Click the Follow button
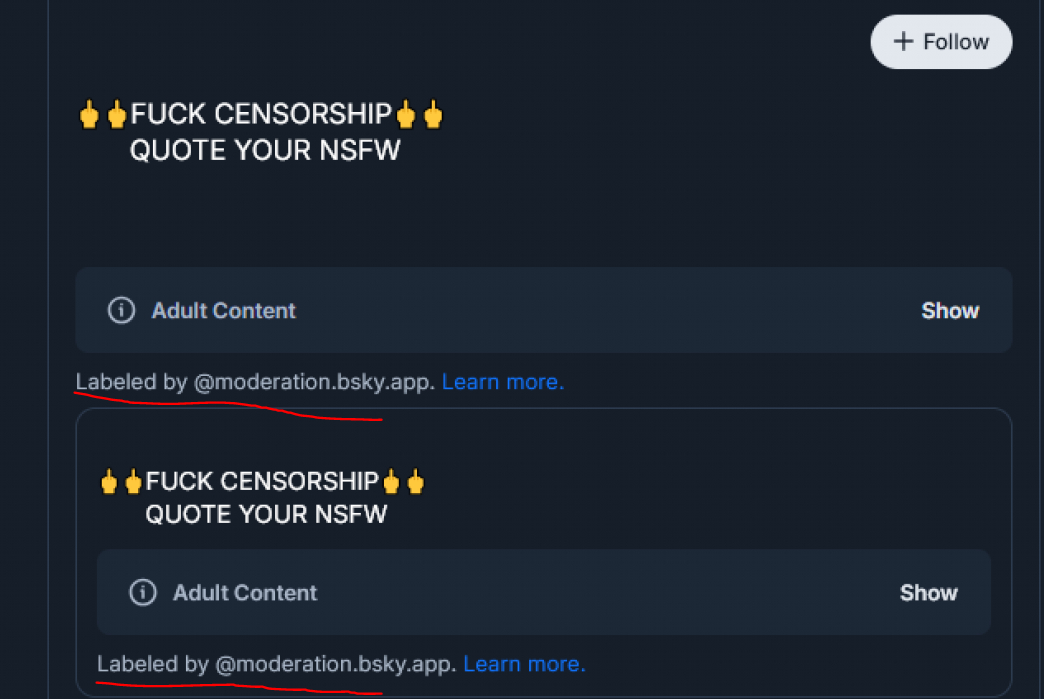 point(941,42)
